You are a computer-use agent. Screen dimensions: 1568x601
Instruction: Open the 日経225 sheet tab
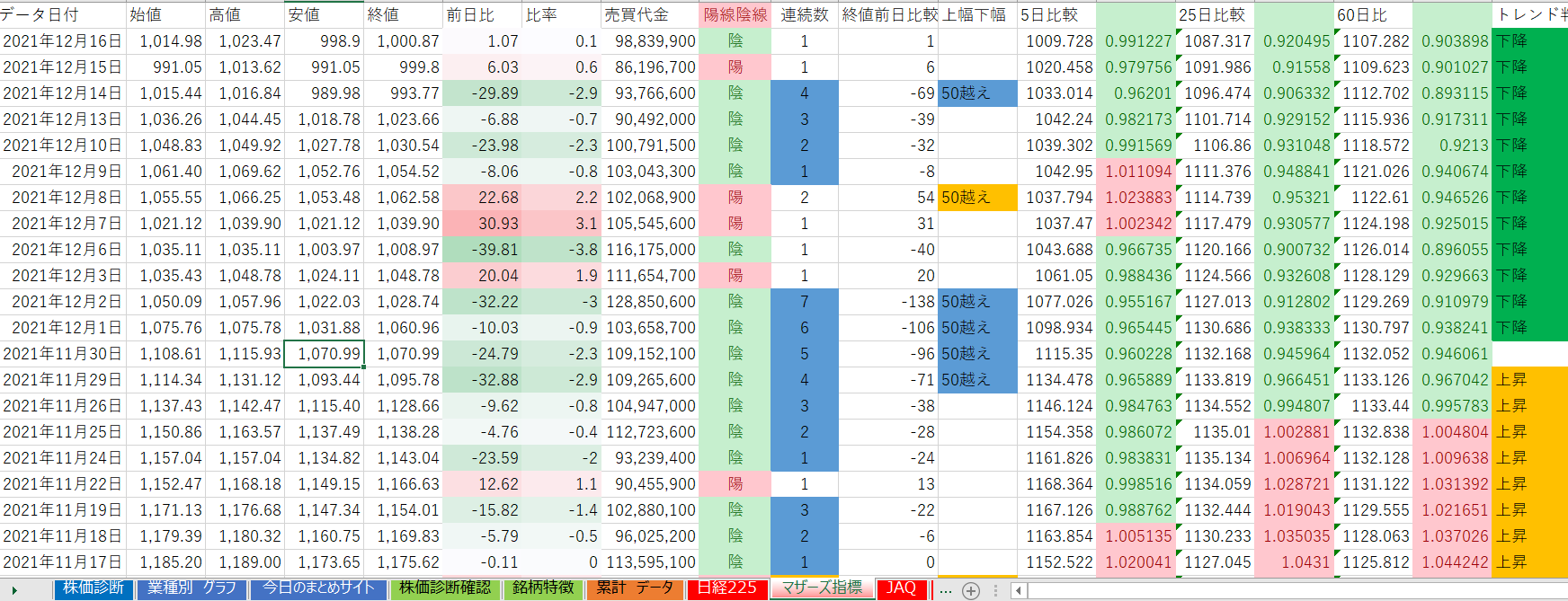(x=727, y=588)
